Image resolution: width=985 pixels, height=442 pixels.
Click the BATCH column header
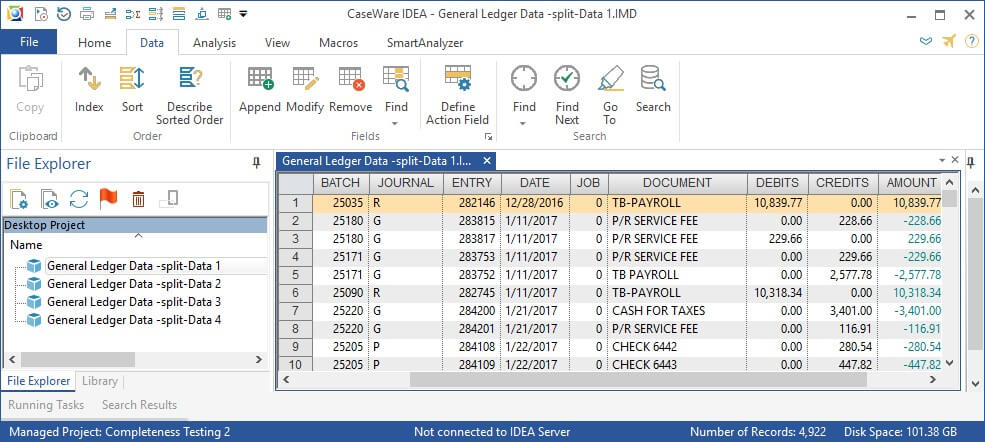(340, 183)
